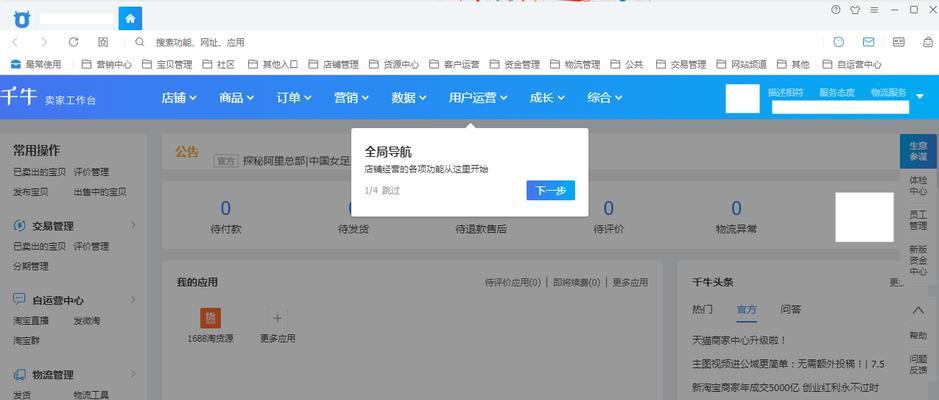This screenshot has height=400, width=939.
Task: Switch to the 官方 news tab
Action: coord(747,310)
